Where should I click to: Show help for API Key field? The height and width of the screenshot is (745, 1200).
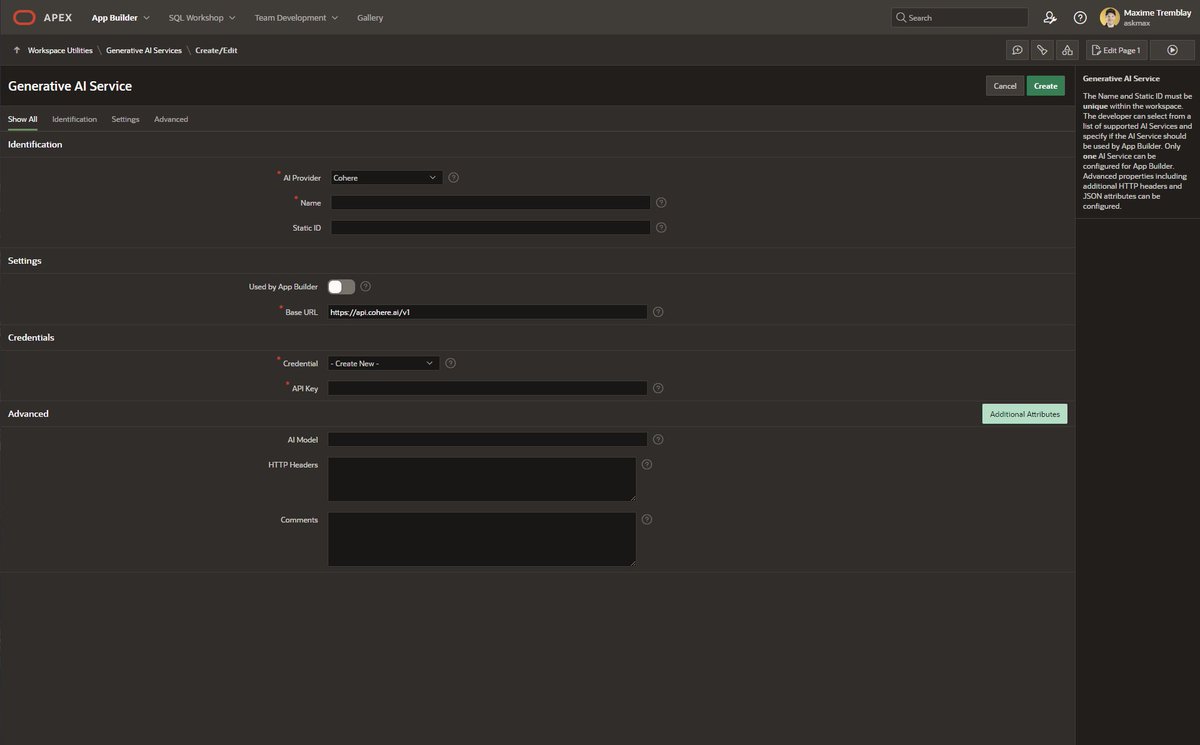click(658, 388)
